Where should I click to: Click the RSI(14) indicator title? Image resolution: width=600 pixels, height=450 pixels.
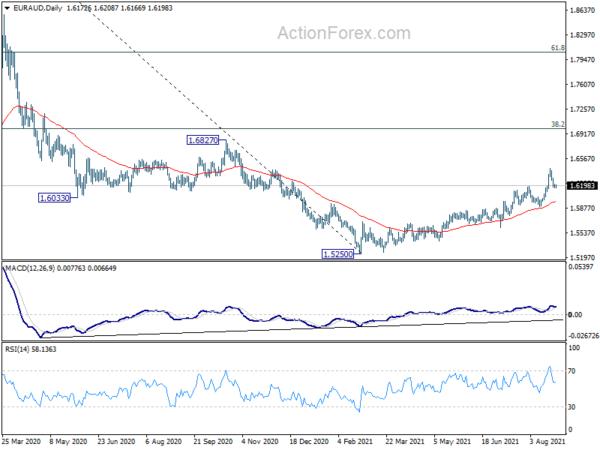[x=16, y=349]
